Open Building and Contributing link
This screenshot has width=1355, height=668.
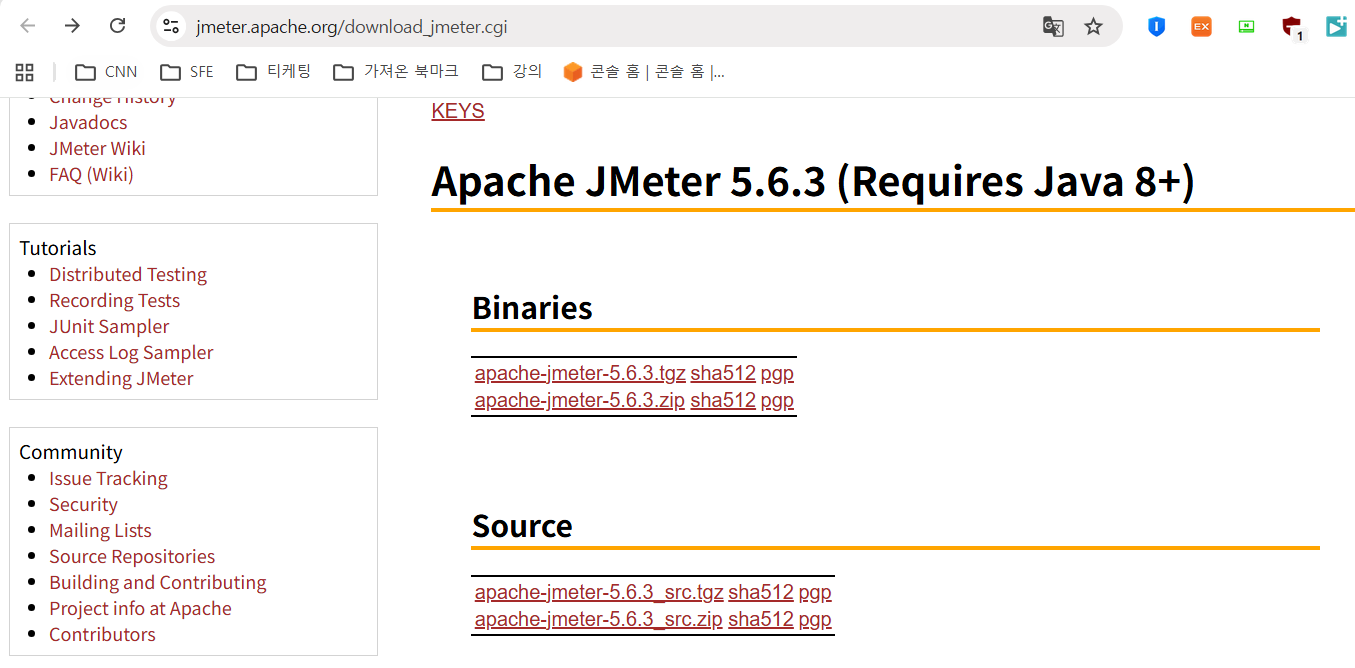coord(158,582)
